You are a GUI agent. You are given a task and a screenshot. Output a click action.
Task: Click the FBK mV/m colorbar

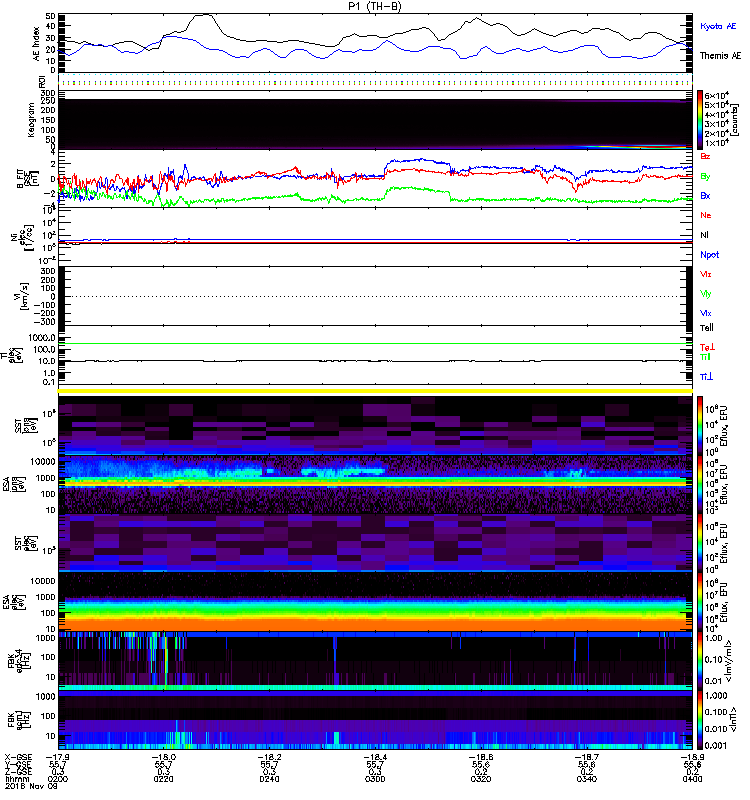[x=700, y=661]
